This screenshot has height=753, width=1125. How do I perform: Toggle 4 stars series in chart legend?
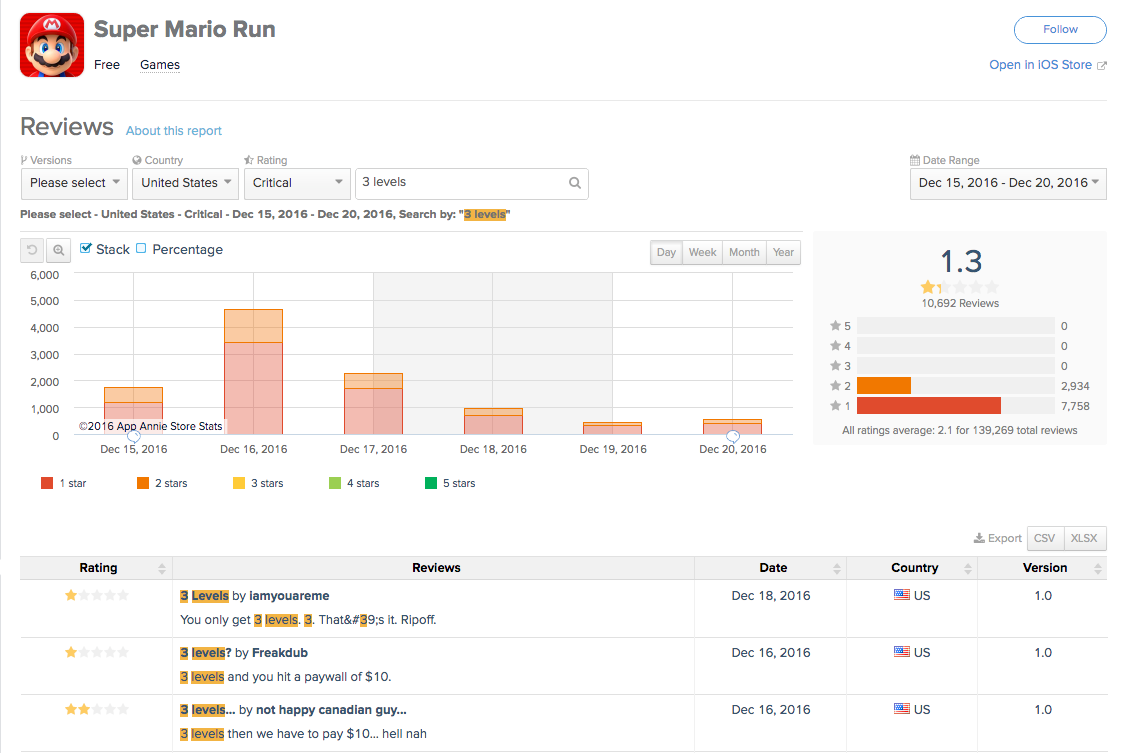point(354,483)
